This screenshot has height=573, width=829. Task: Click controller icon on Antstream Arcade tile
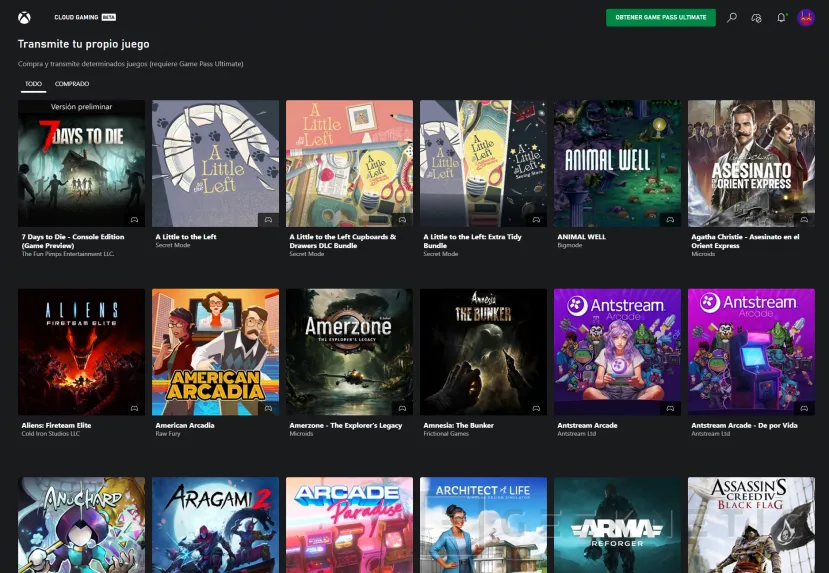pyautogui.click(x=670, y=408)
